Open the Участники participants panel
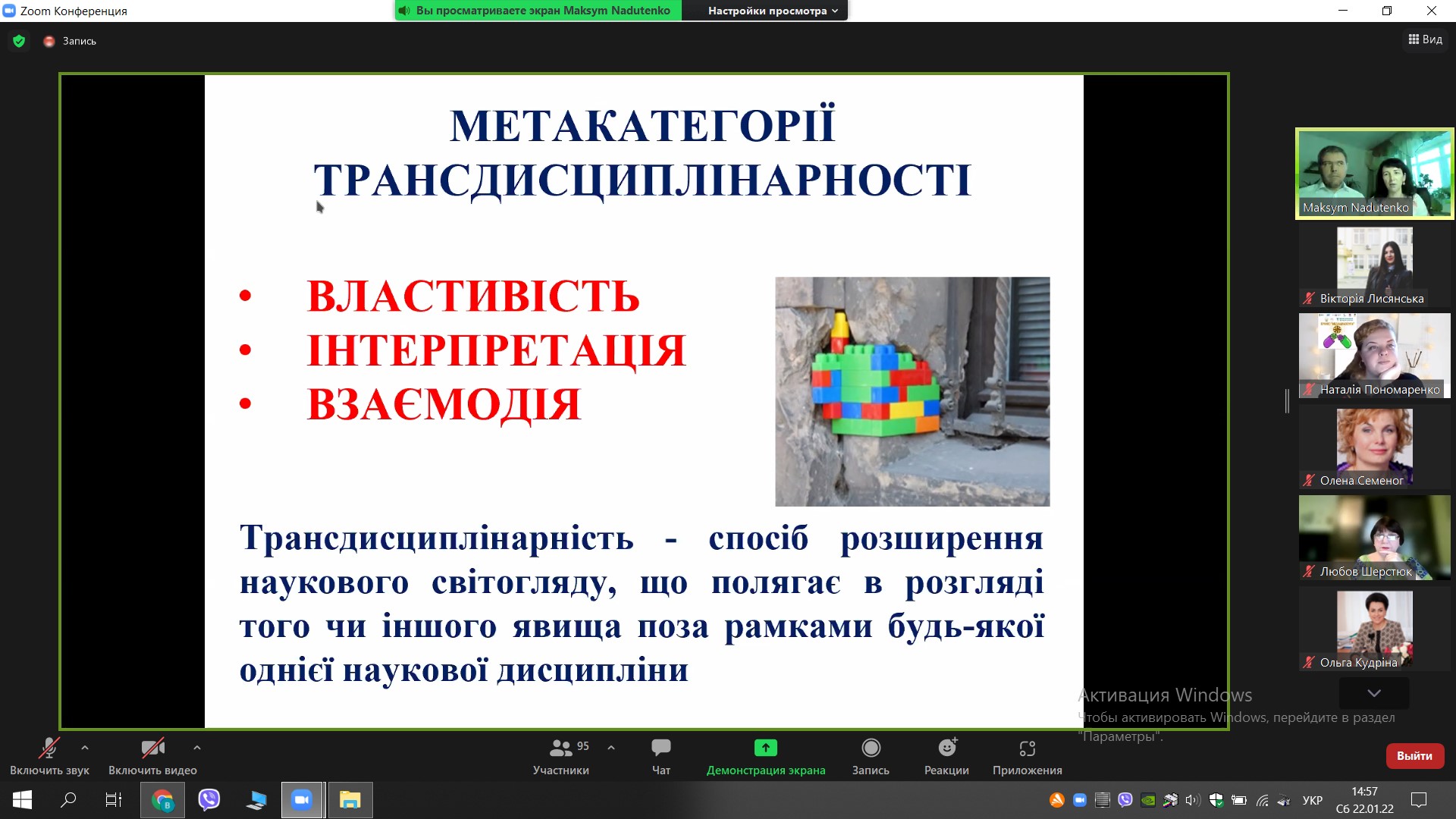1456x819 pixels. pyautogui.click(x=561, y=756)
